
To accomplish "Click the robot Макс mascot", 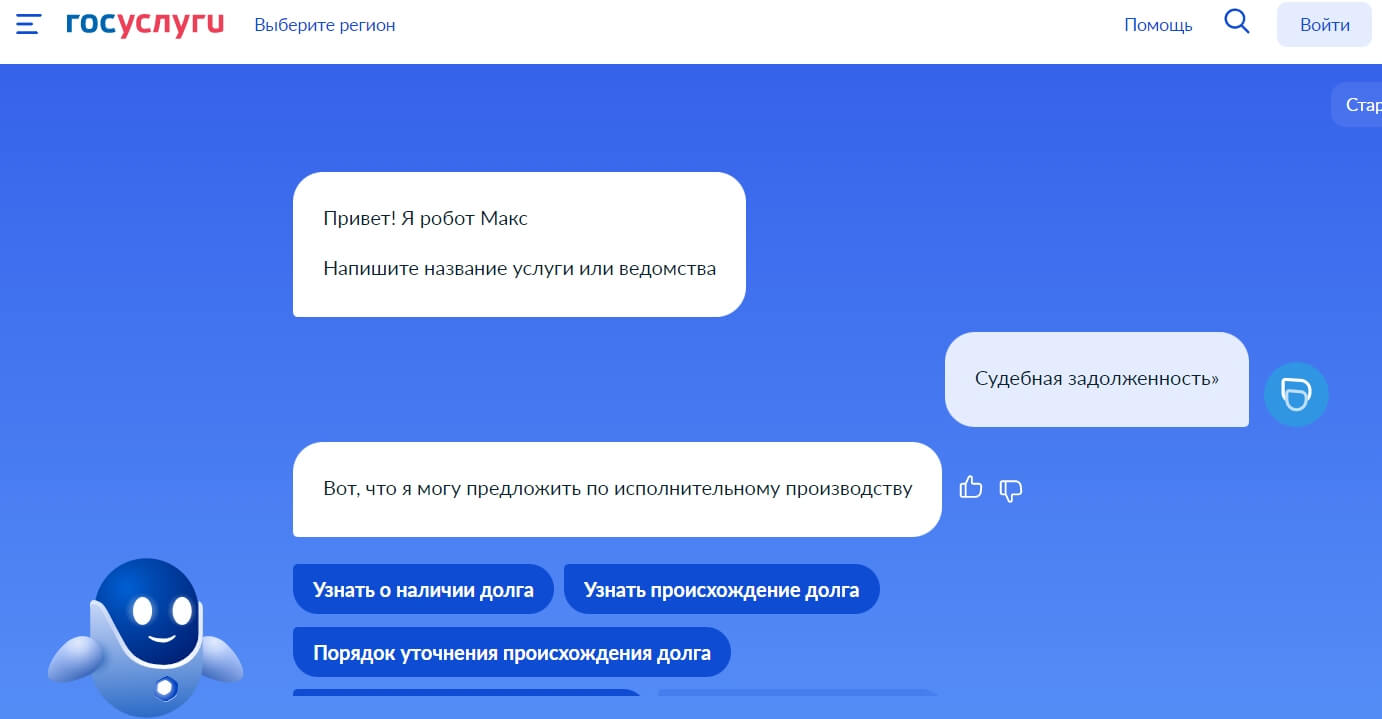I will (x=146, y=636).
